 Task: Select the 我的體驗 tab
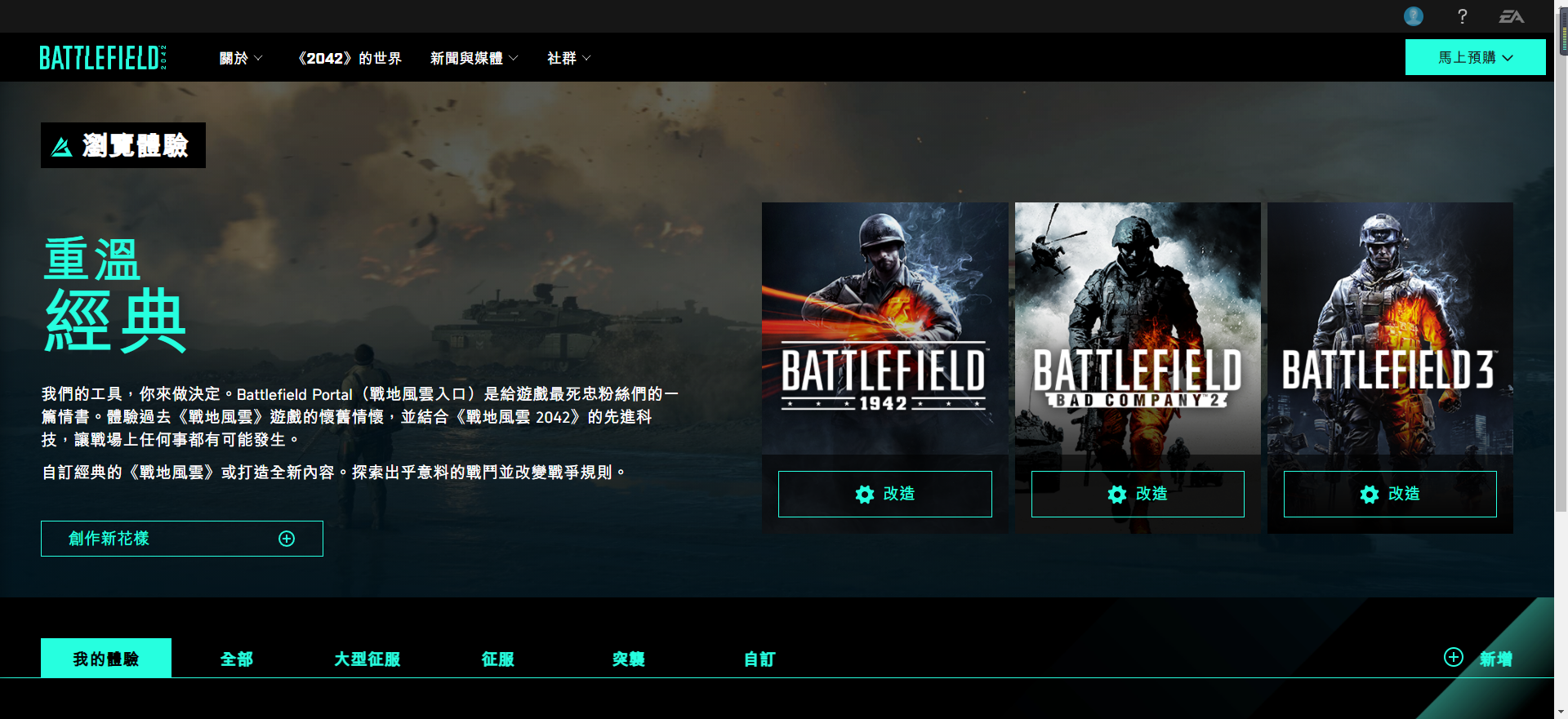click(106, 658)
